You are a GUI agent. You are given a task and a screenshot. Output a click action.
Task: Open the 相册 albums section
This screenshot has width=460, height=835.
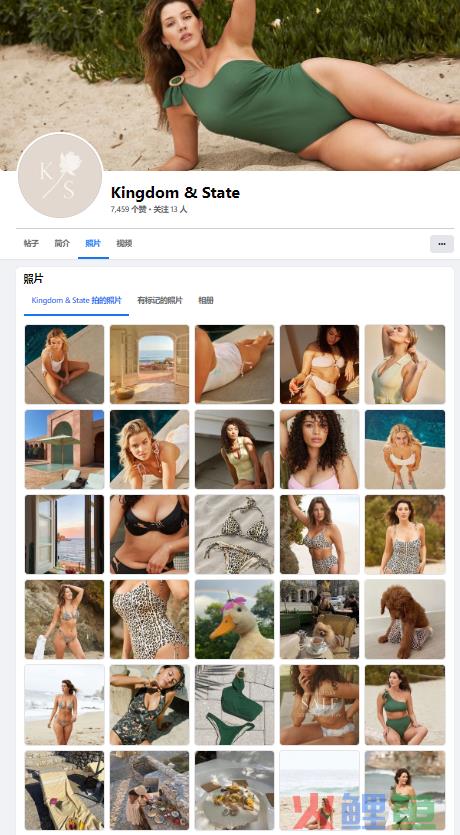pyautogui.click(x=206, y=300)
